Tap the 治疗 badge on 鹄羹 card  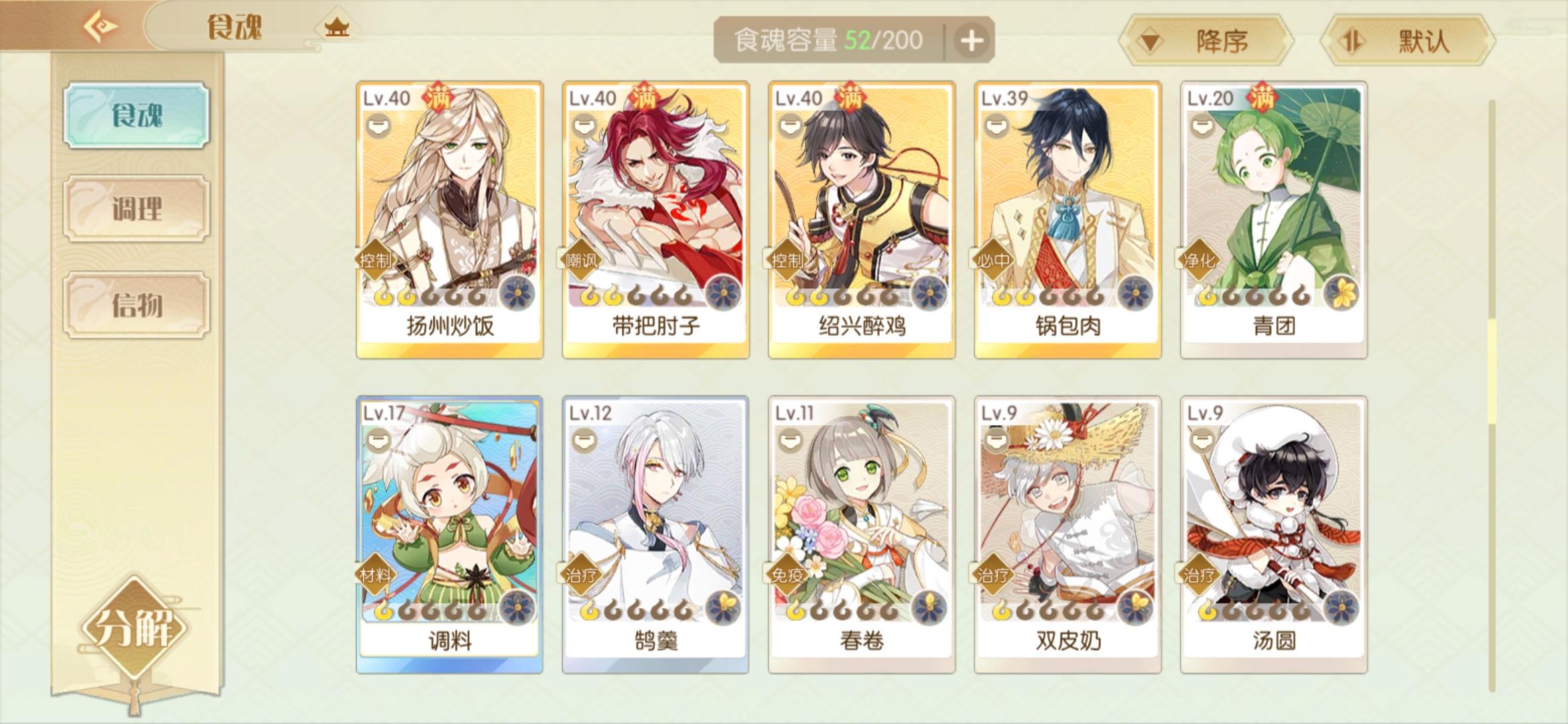581,575
